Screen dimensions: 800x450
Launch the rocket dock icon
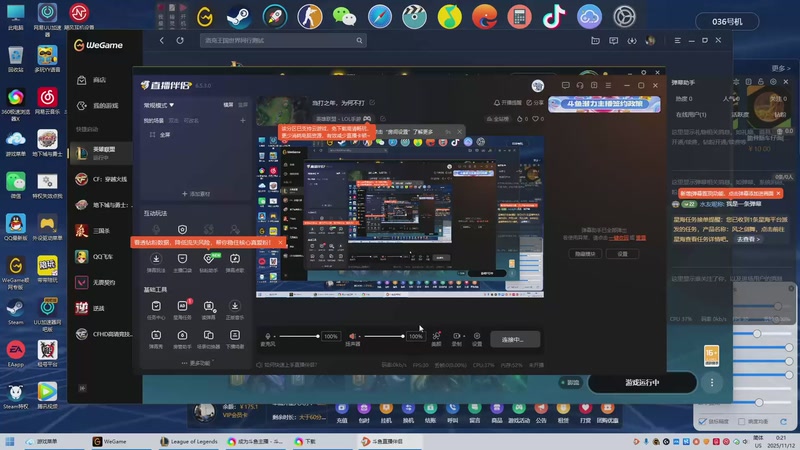point(274,17)
